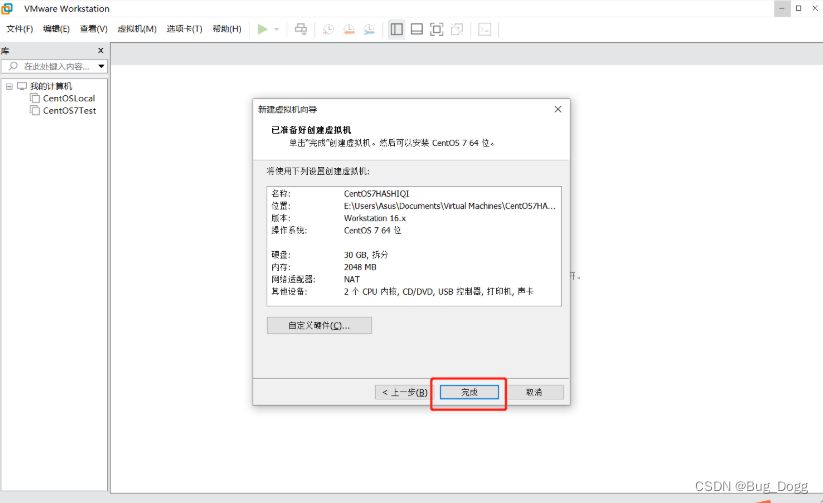Collapse the 我的计算机 tree node
The image size is (823, 503).
pos(9,86)
